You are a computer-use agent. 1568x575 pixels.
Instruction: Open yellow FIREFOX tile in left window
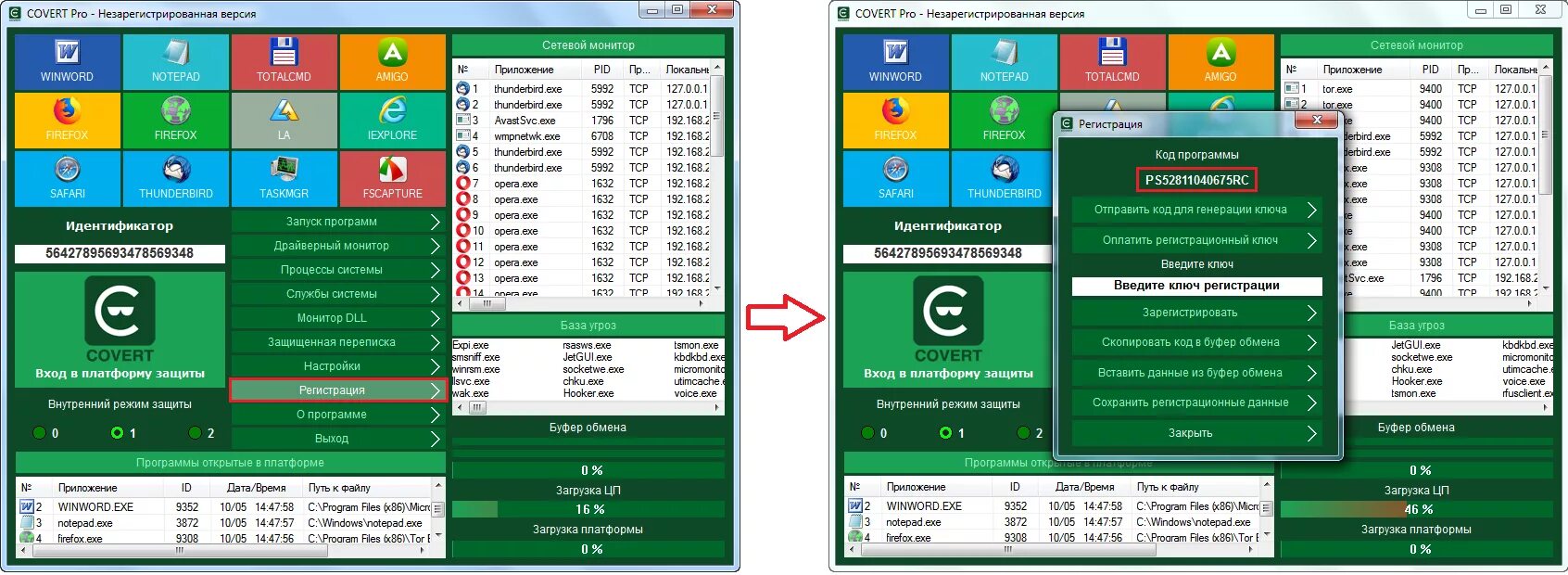click(68, 120)
